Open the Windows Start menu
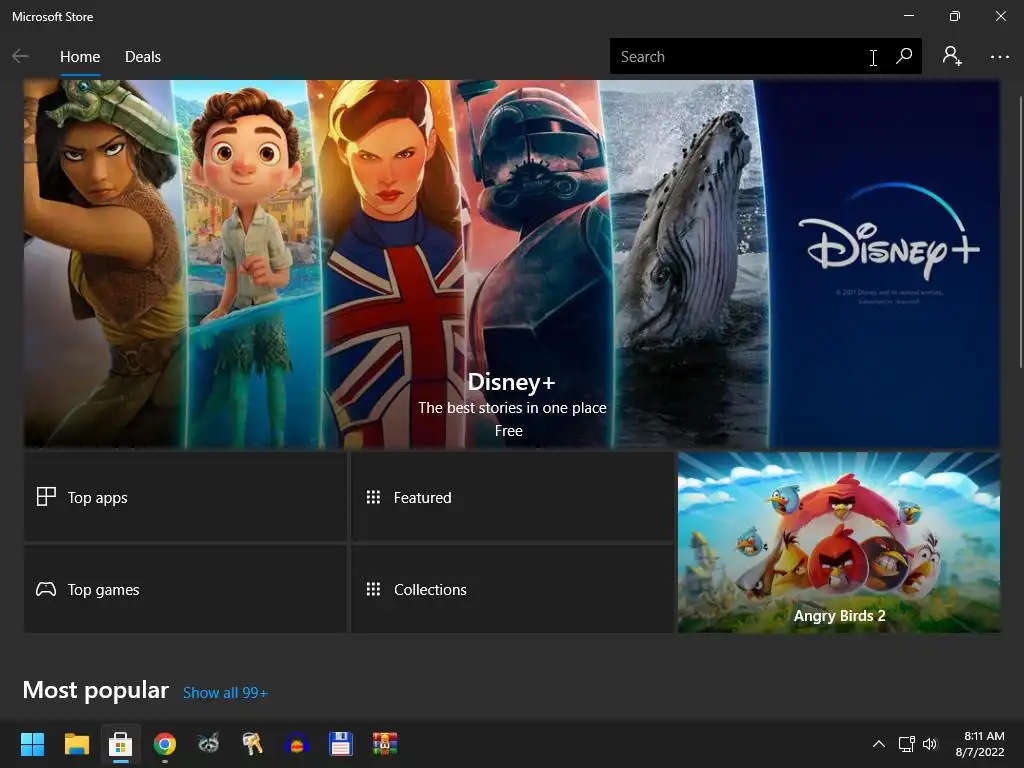The height and width of the screenshot is (768, 1024). [x=32, y=744]
